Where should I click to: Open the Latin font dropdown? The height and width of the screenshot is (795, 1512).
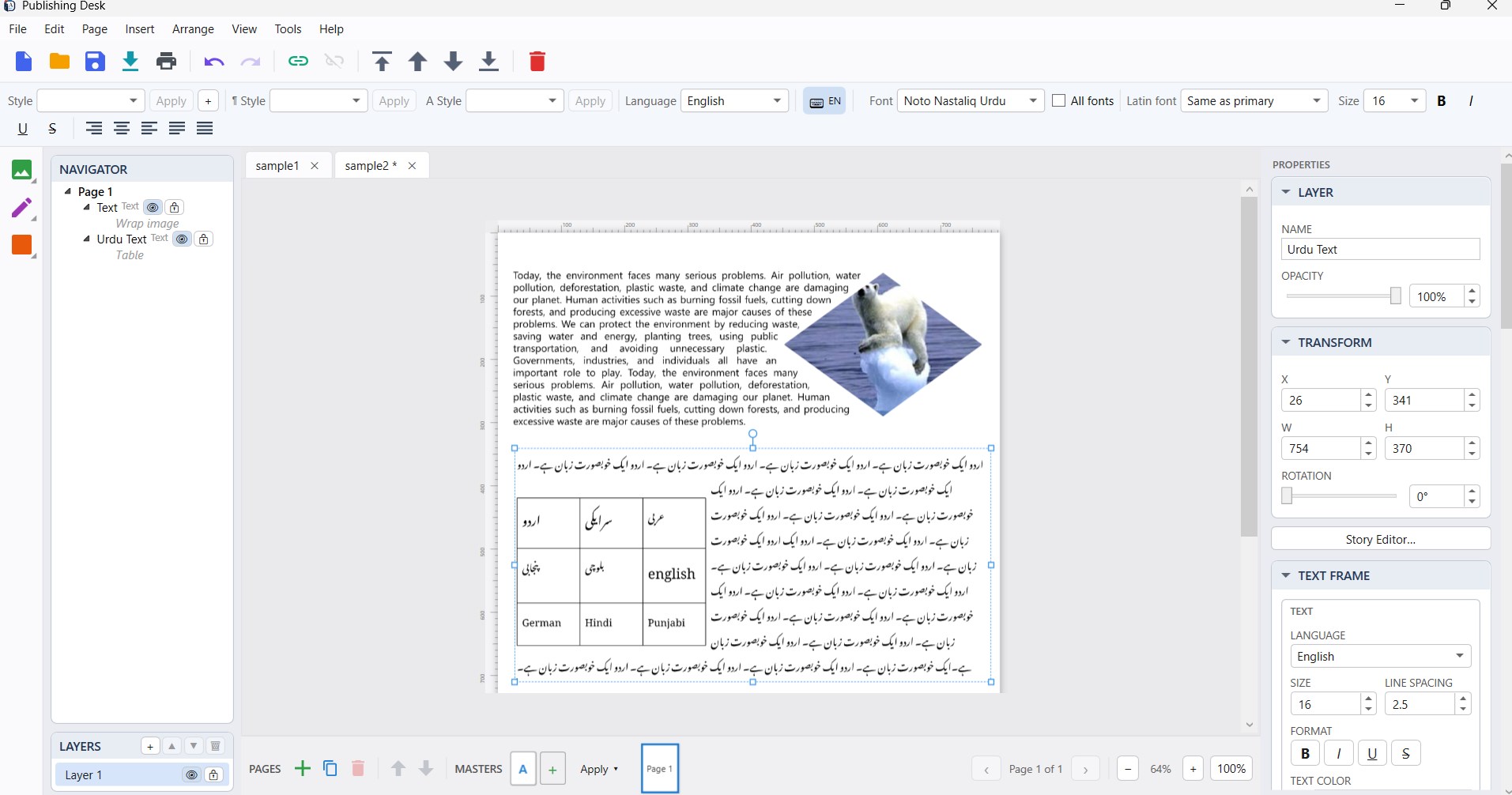click(1254, 100)
